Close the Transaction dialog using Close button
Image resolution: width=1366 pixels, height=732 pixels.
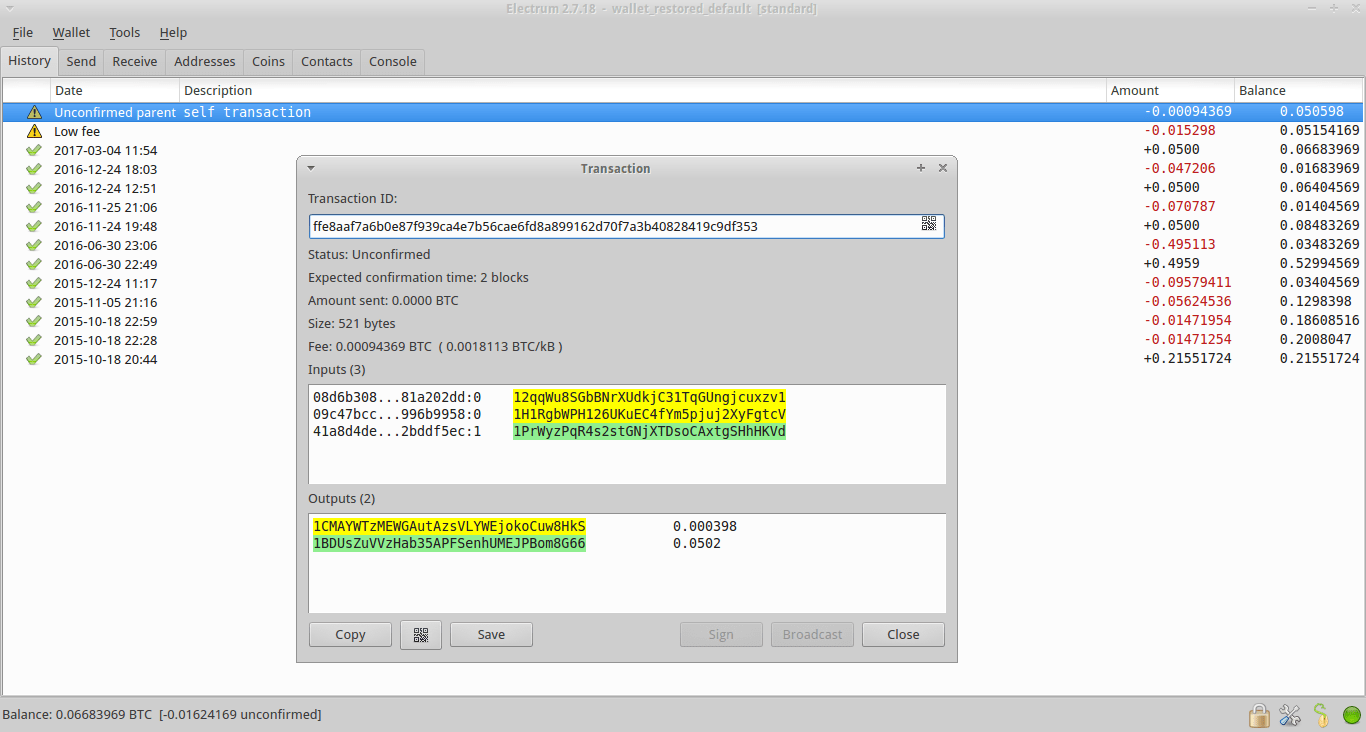[x=903, y=635]
